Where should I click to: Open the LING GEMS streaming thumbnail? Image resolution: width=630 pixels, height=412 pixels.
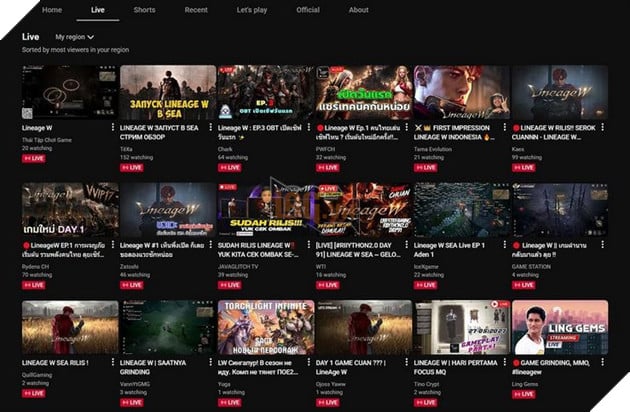click(560, 327)
